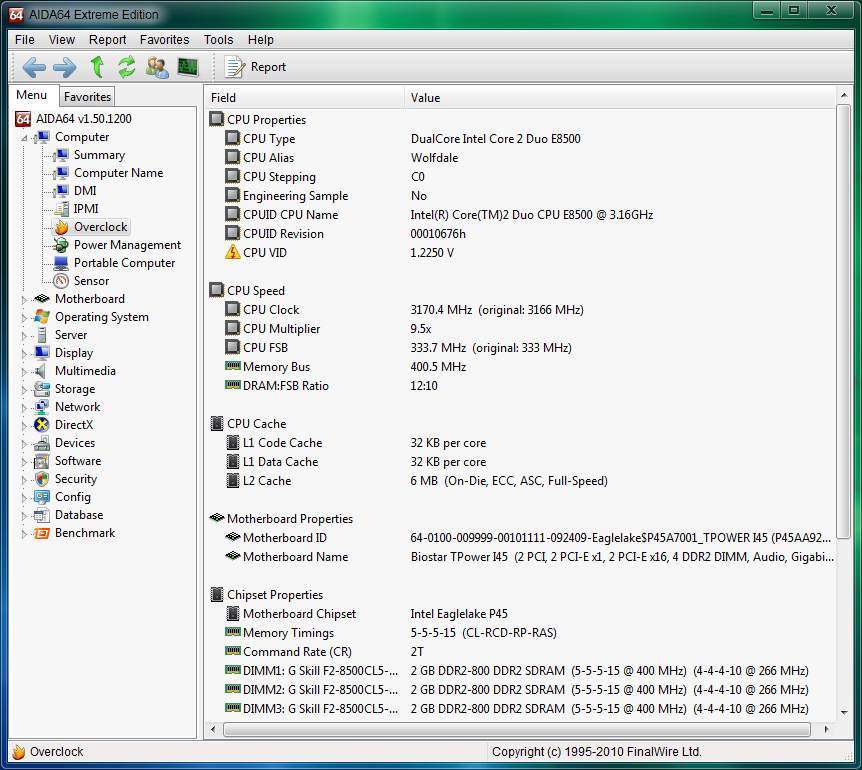Screen dimensions: 862x770
Task: Click the horizontal scrollbar right arrow
Action: (x=826, y=729)
